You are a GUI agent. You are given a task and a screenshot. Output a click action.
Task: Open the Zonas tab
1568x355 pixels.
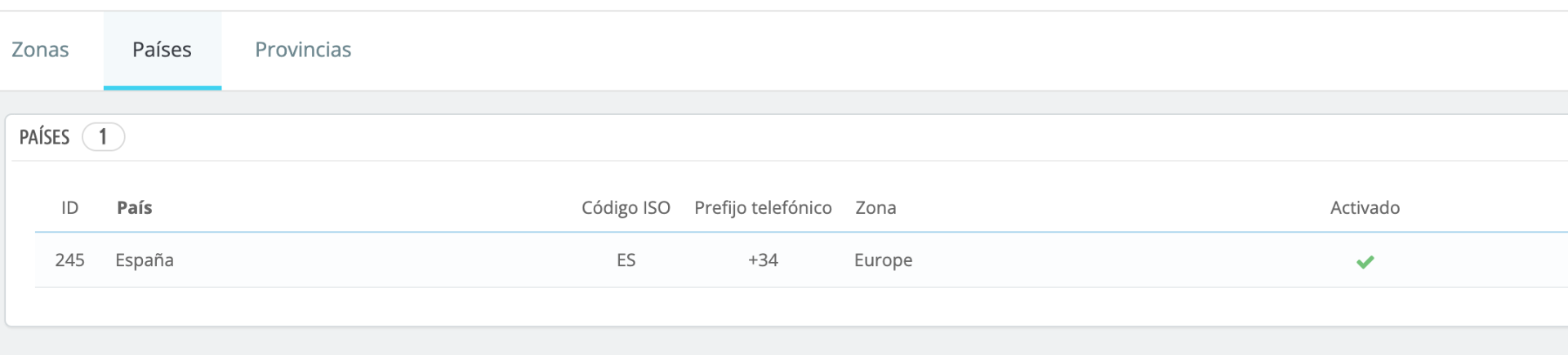pyautogui.click(x=40, y=50)
